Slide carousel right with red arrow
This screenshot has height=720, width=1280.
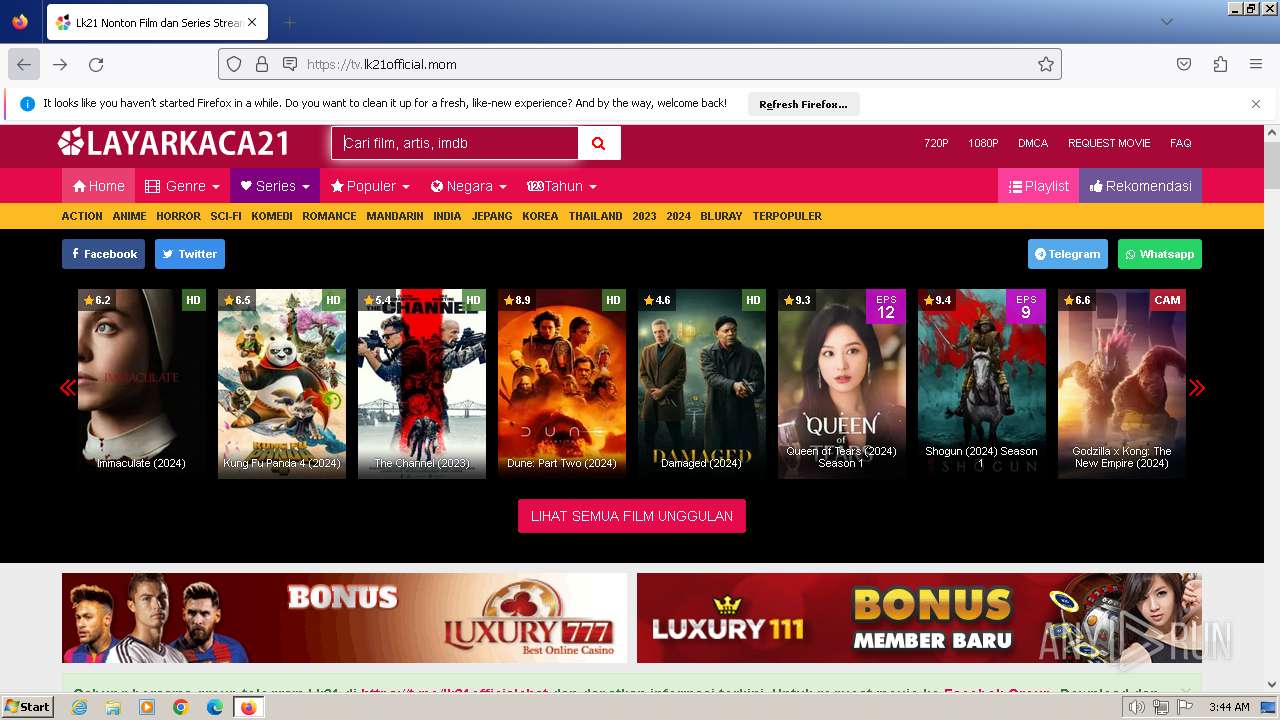pos(1197,387)
